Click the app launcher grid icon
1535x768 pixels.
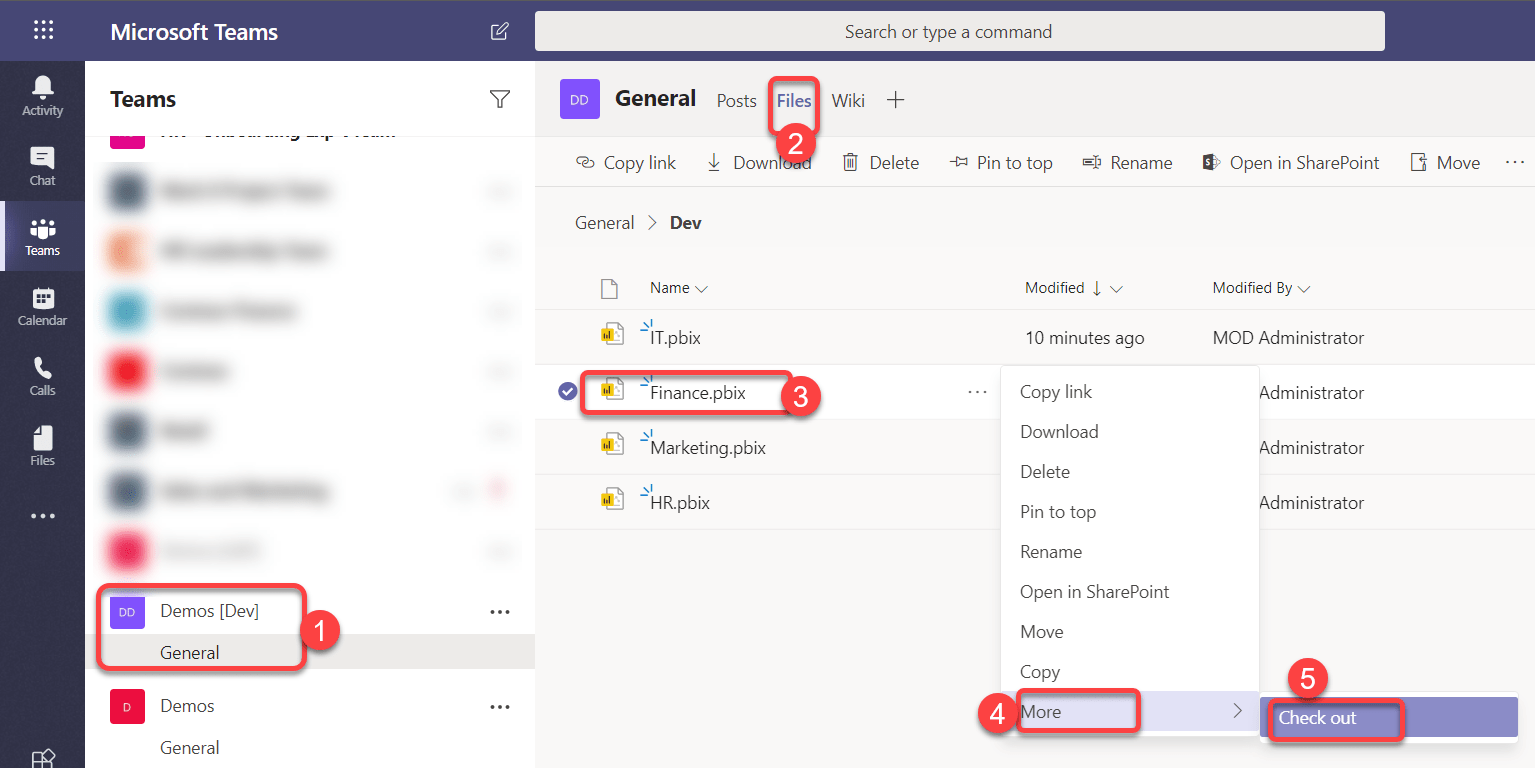[43, 31]
